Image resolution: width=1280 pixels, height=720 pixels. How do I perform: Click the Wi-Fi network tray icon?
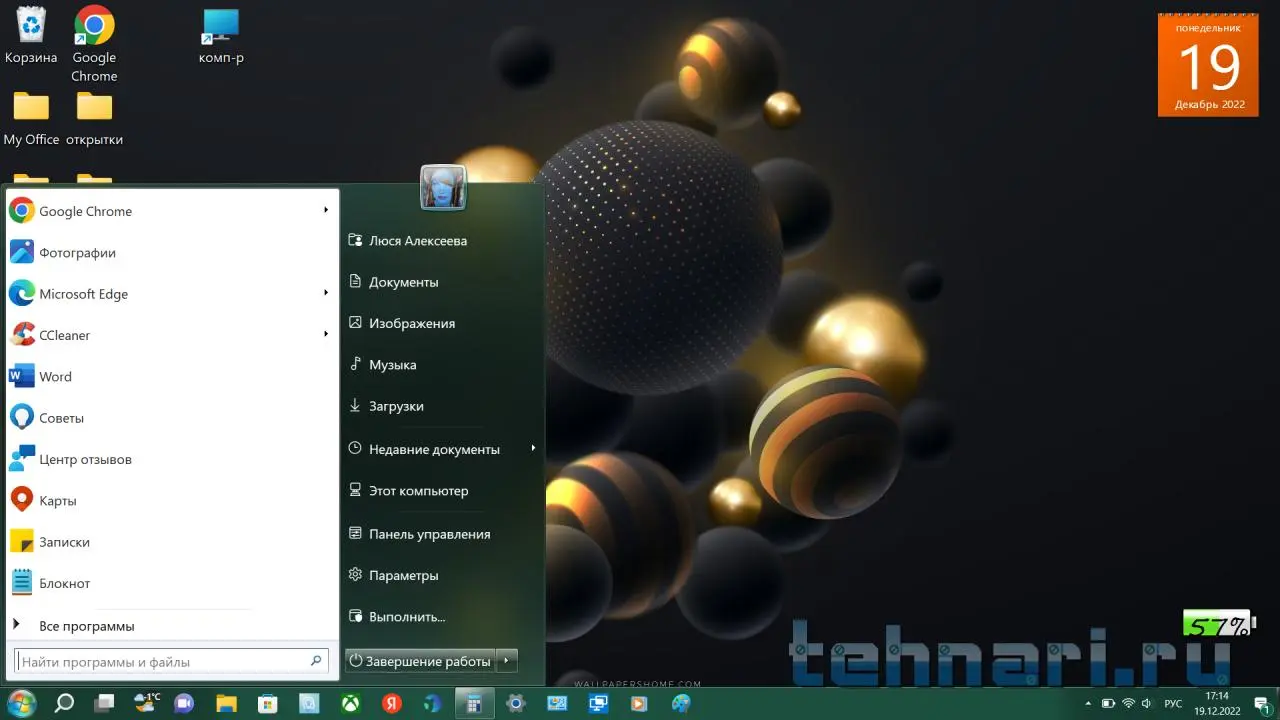(x=1128, y=703)
